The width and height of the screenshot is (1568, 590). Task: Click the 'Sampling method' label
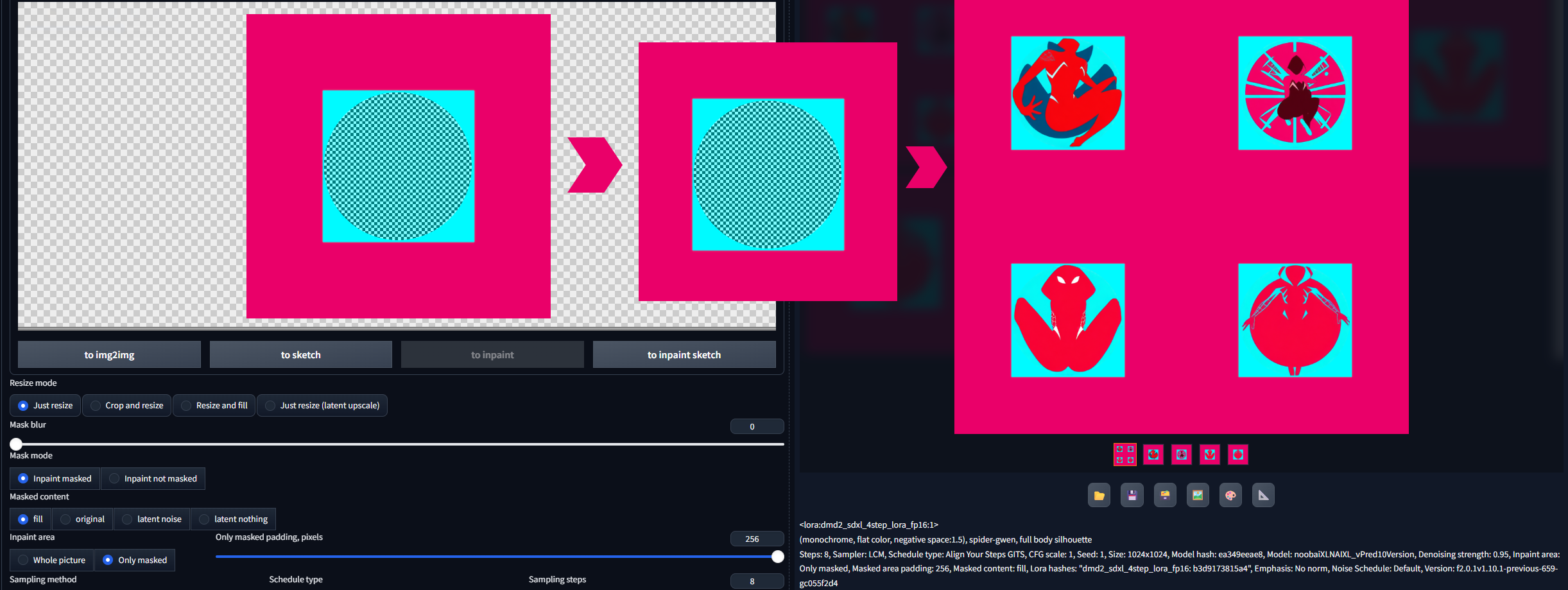[x=43, y=579]
